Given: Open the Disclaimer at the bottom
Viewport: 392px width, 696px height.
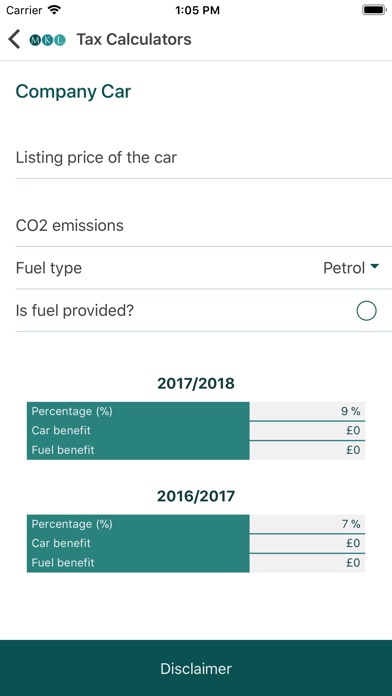Looking at the screenshot, I should click(x=196, y=668).
